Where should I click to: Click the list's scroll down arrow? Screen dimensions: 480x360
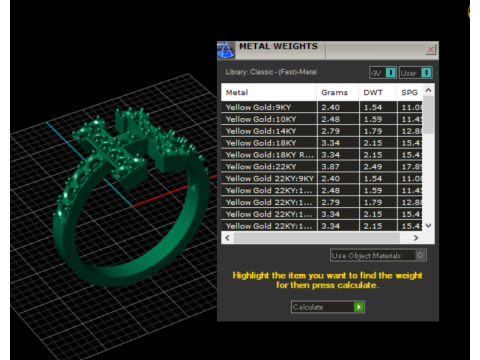(429, 226)
